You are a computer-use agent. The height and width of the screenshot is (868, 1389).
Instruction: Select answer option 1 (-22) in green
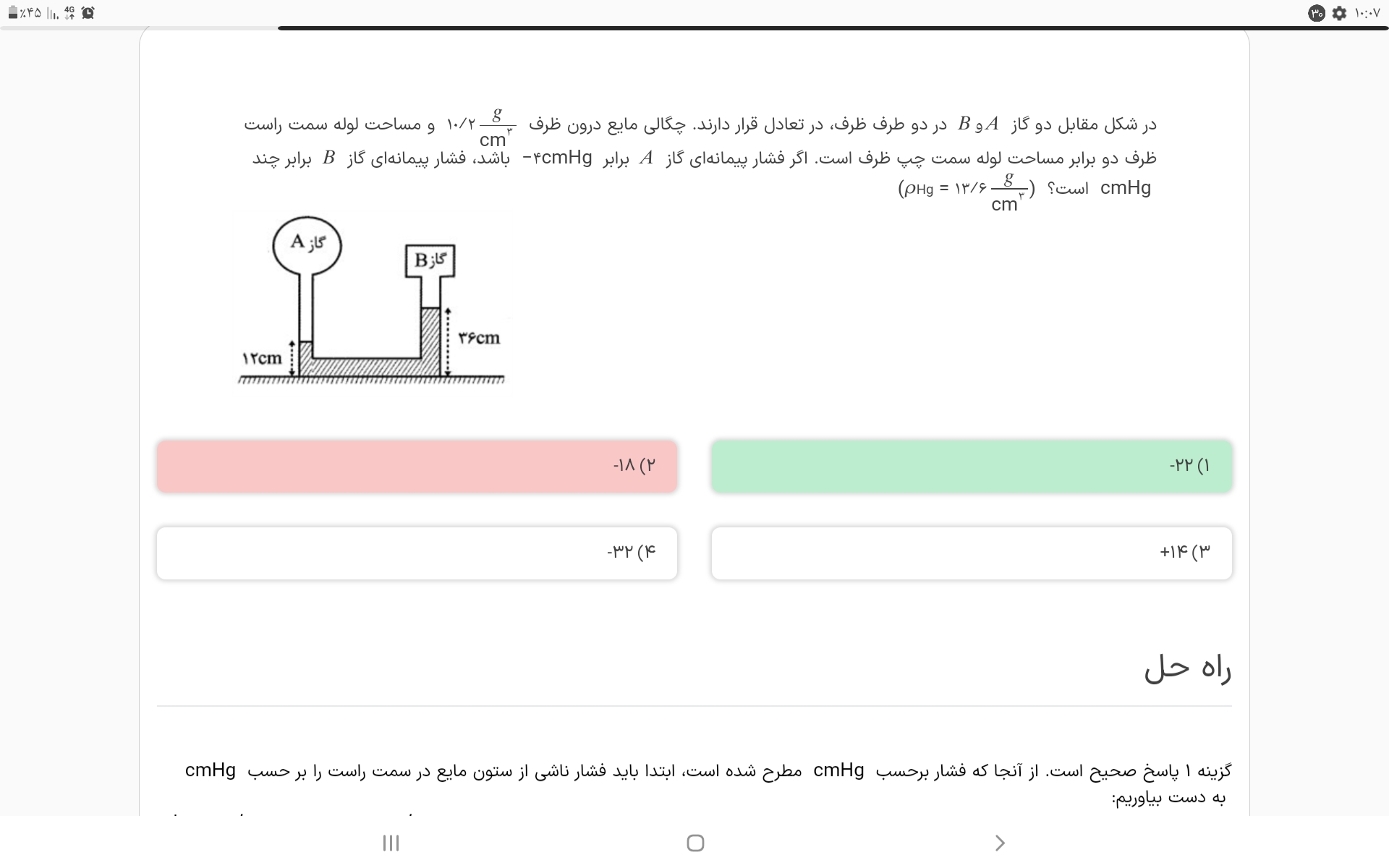coord(971,466)
